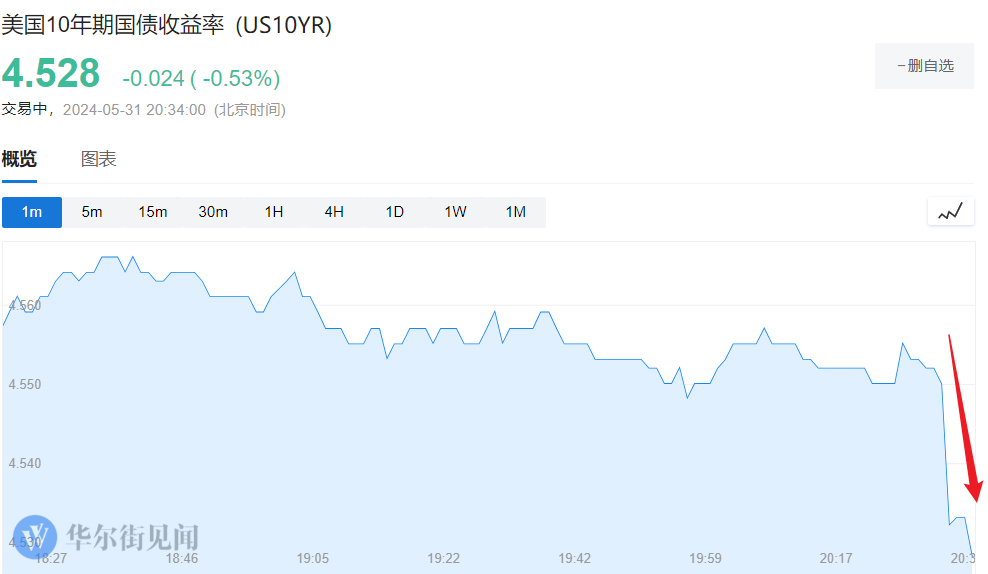The width and height of the screenshot is (988, 574).
Task: Set chart period to 1W
Action: (x=455, y=212)
